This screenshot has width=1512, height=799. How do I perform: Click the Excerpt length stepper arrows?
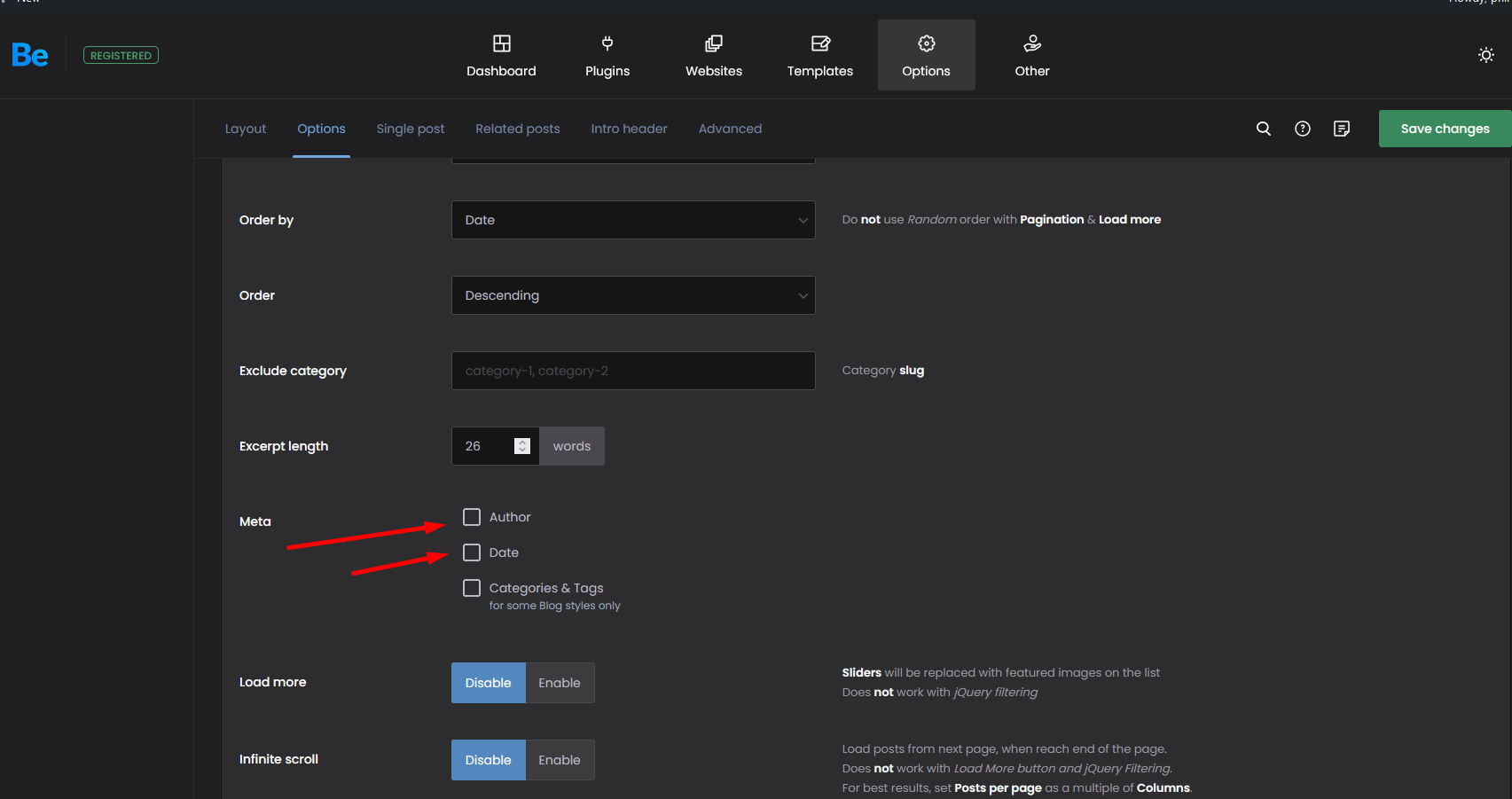click(x=522, y=446)
